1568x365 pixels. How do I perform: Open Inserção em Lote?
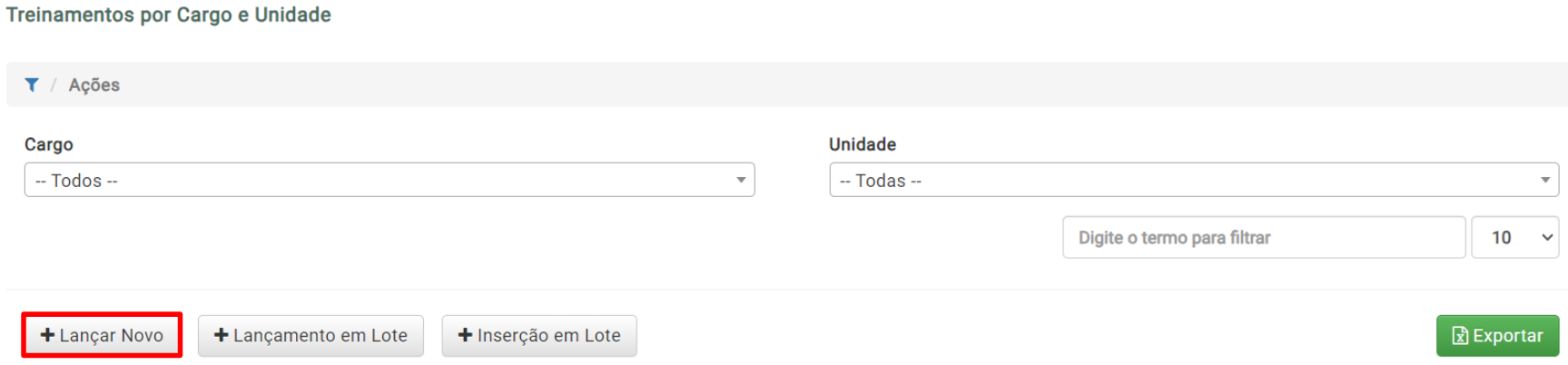539,335
